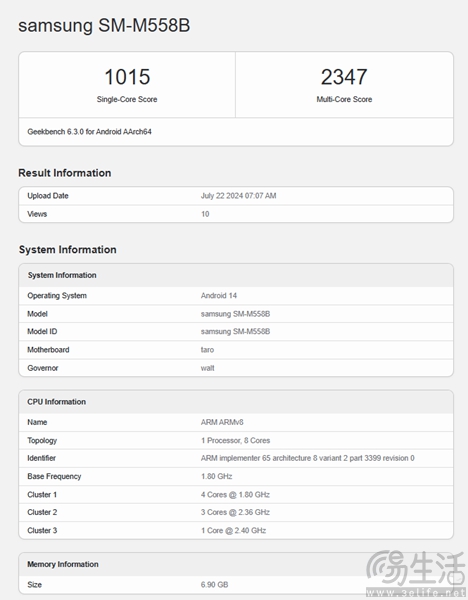Click the Result Information heading
468x600 pixels.
(65, 173)
